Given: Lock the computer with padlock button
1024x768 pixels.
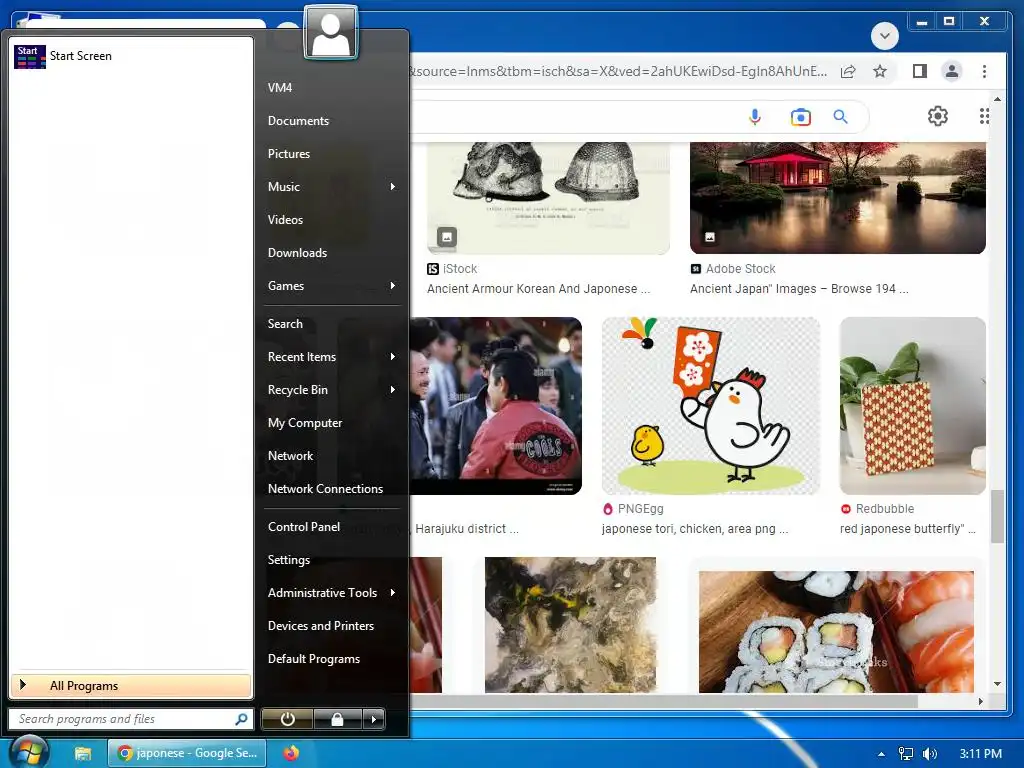Looking at the screenshot, I should point(337,719).
